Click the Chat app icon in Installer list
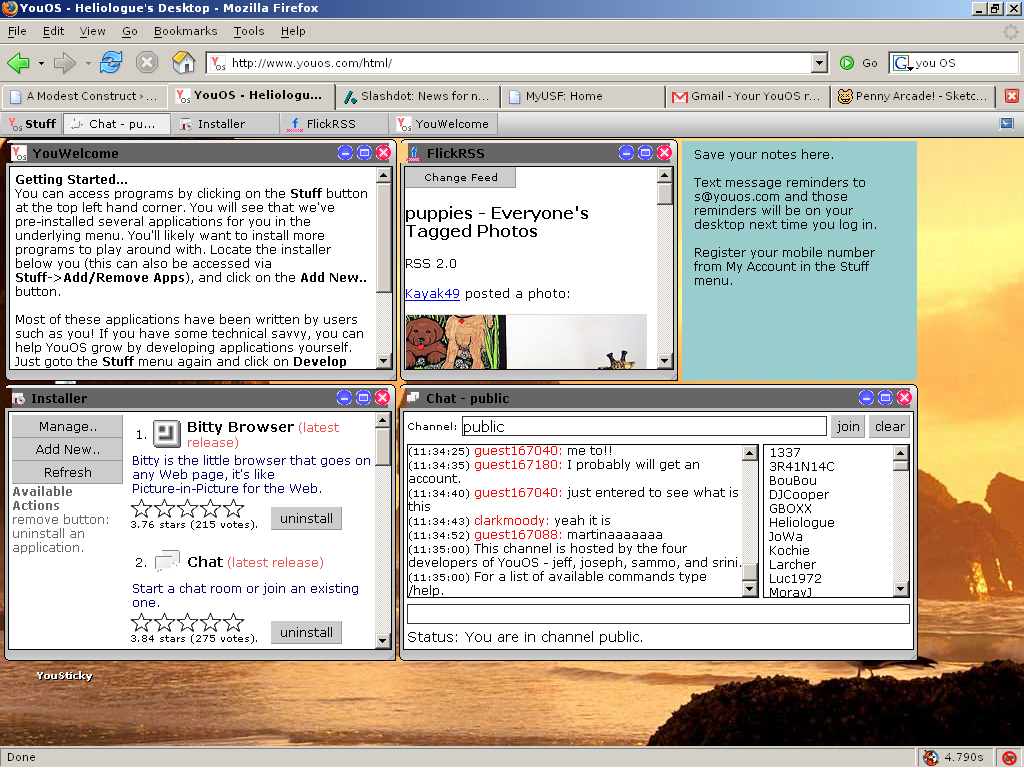This screenshot has height=768, width=1024. click(x=167, y=562)
